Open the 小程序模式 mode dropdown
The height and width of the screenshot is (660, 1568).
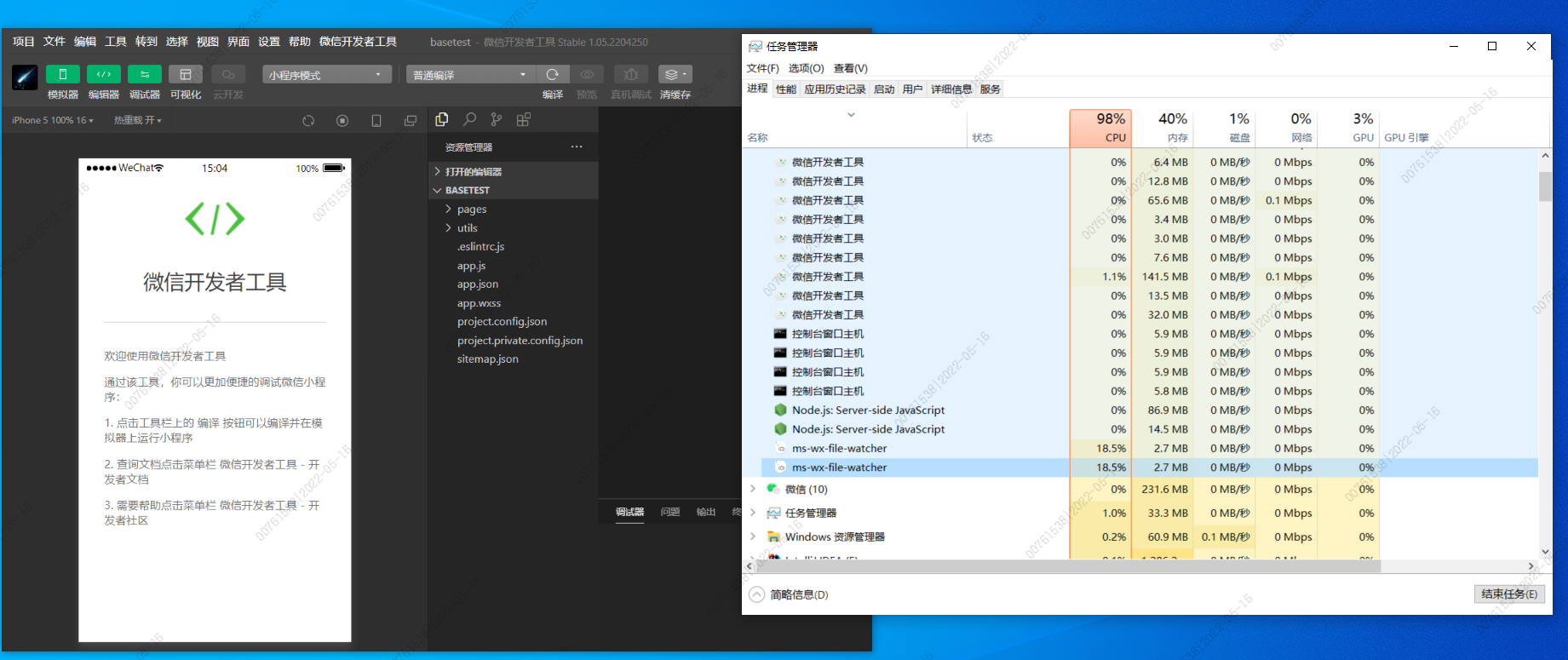(326, 75)
